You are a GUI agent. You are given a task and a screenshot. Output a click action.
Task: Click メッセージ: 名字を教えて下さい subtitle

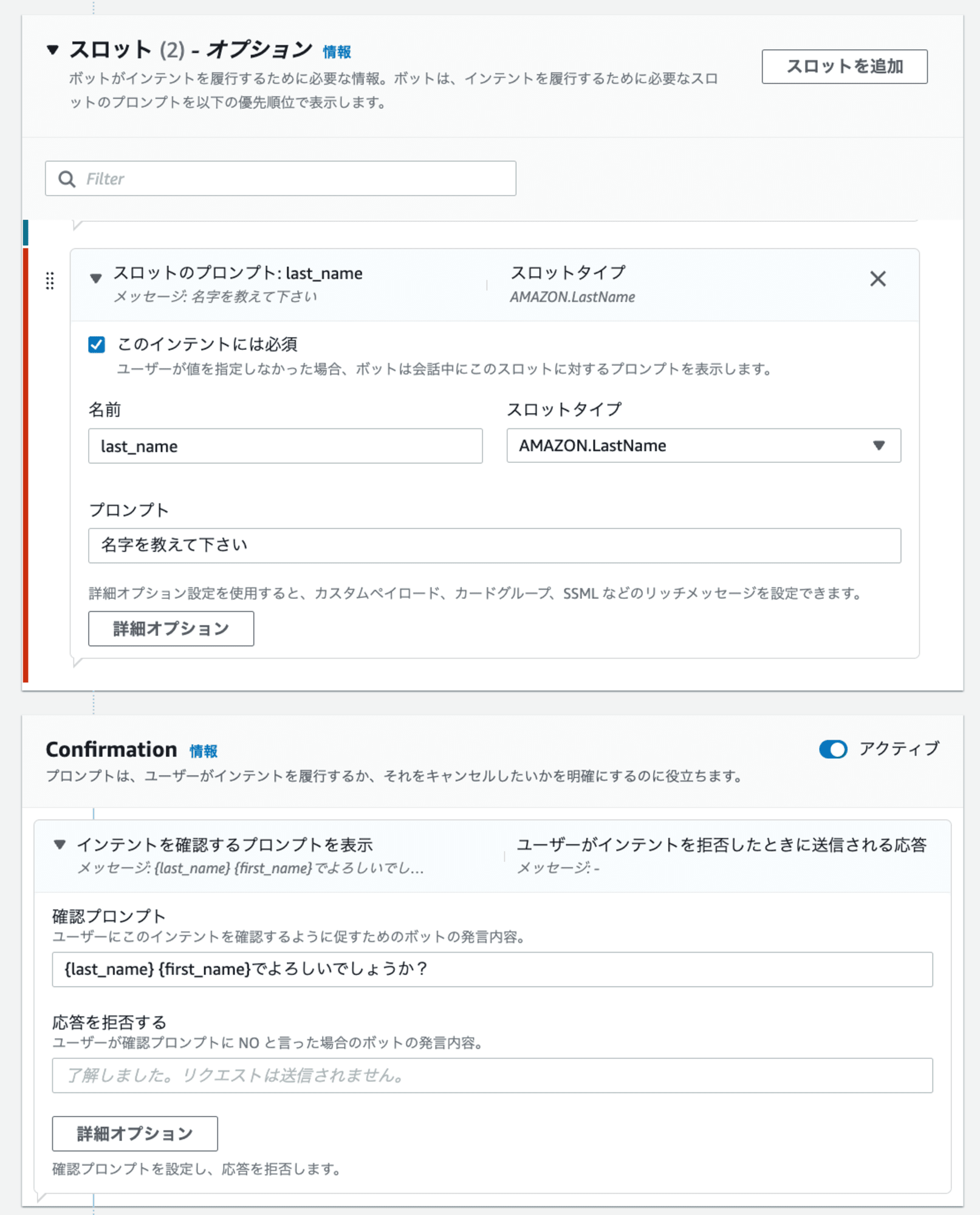pyautogui.click(x=215, y=296)
